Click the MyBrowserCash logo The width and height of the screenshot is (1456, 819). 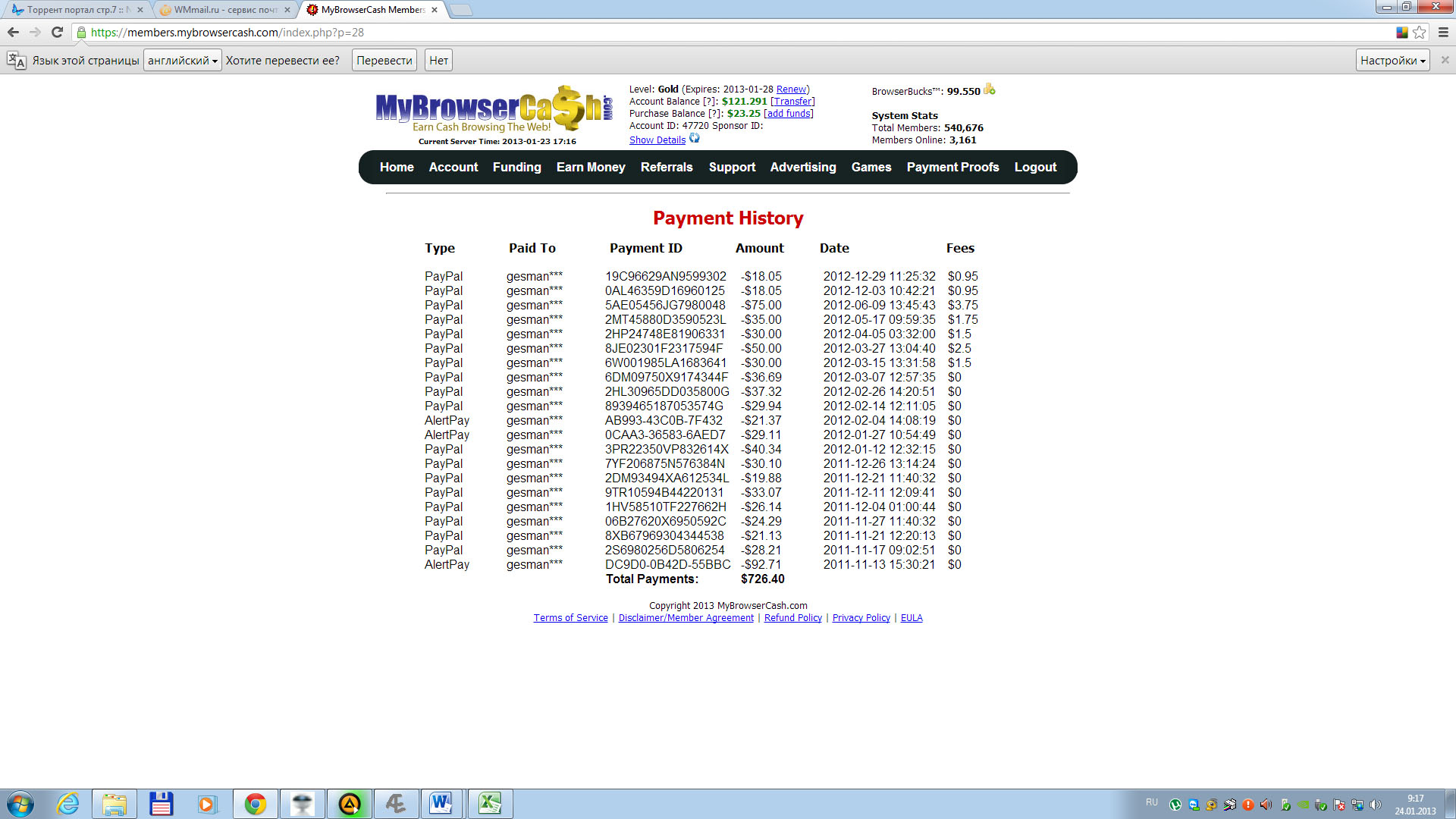click(x=493, y=110)
